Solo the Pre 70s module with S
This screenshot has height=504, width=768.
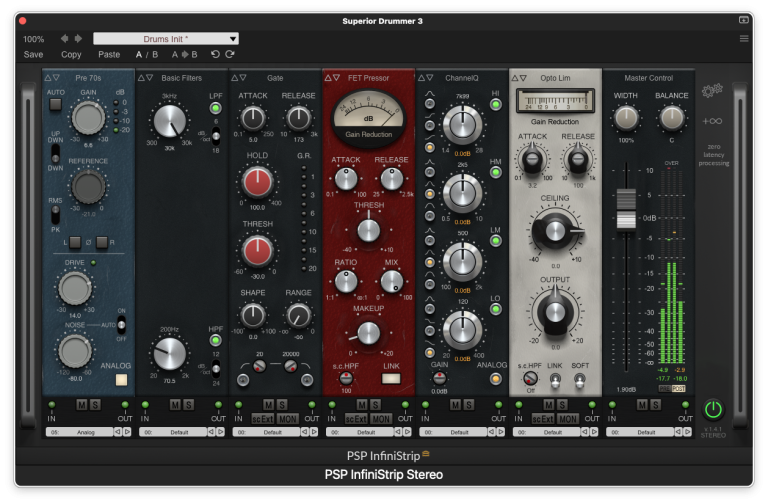coord(95,405)
